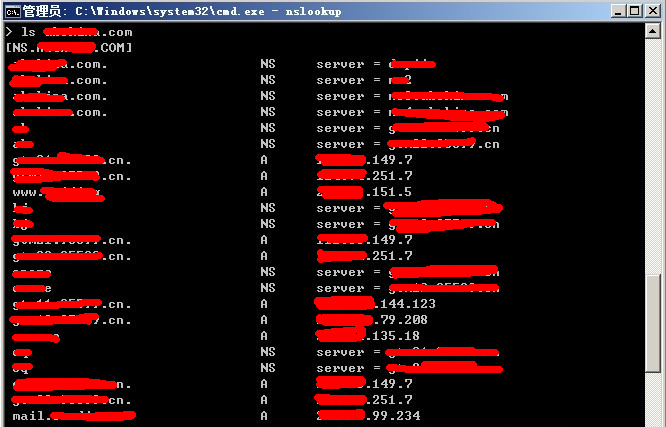666x427 pixels.
Task: Click the first 'NS' record type entry
Action: pyautogui.click(x=267, y=64)
